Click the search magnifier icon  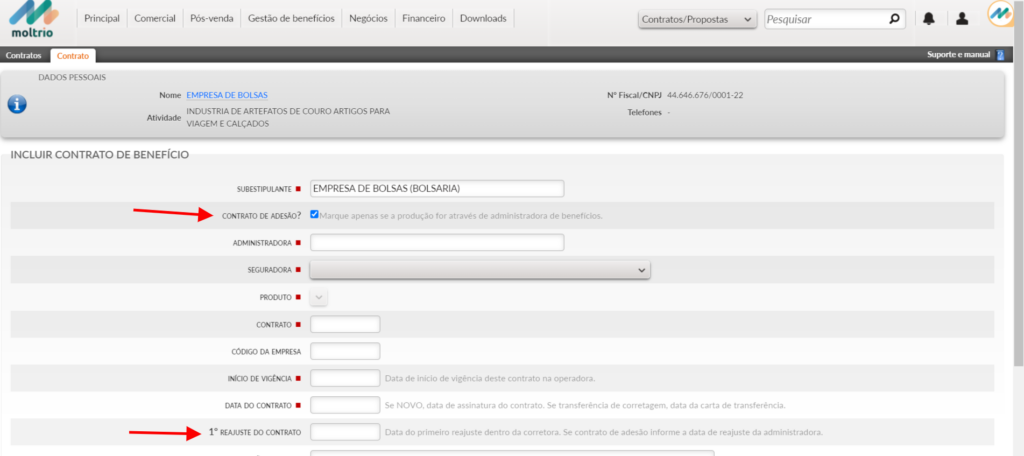894,19
